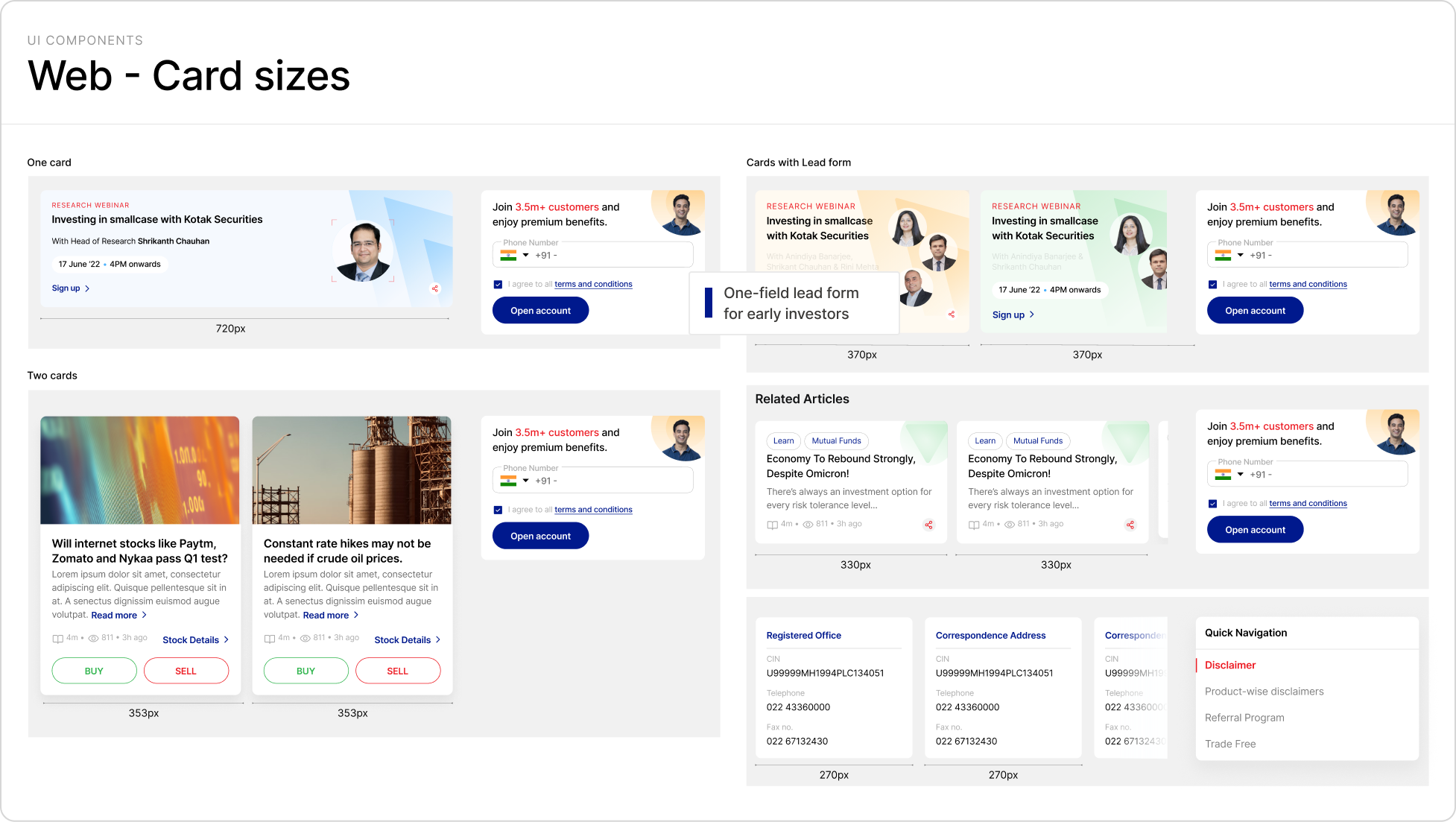This screenshot has height=822, width=1456.
Task: Click India flag in Cards with Lead form phone field
Action: click(x=1223, y=255)
